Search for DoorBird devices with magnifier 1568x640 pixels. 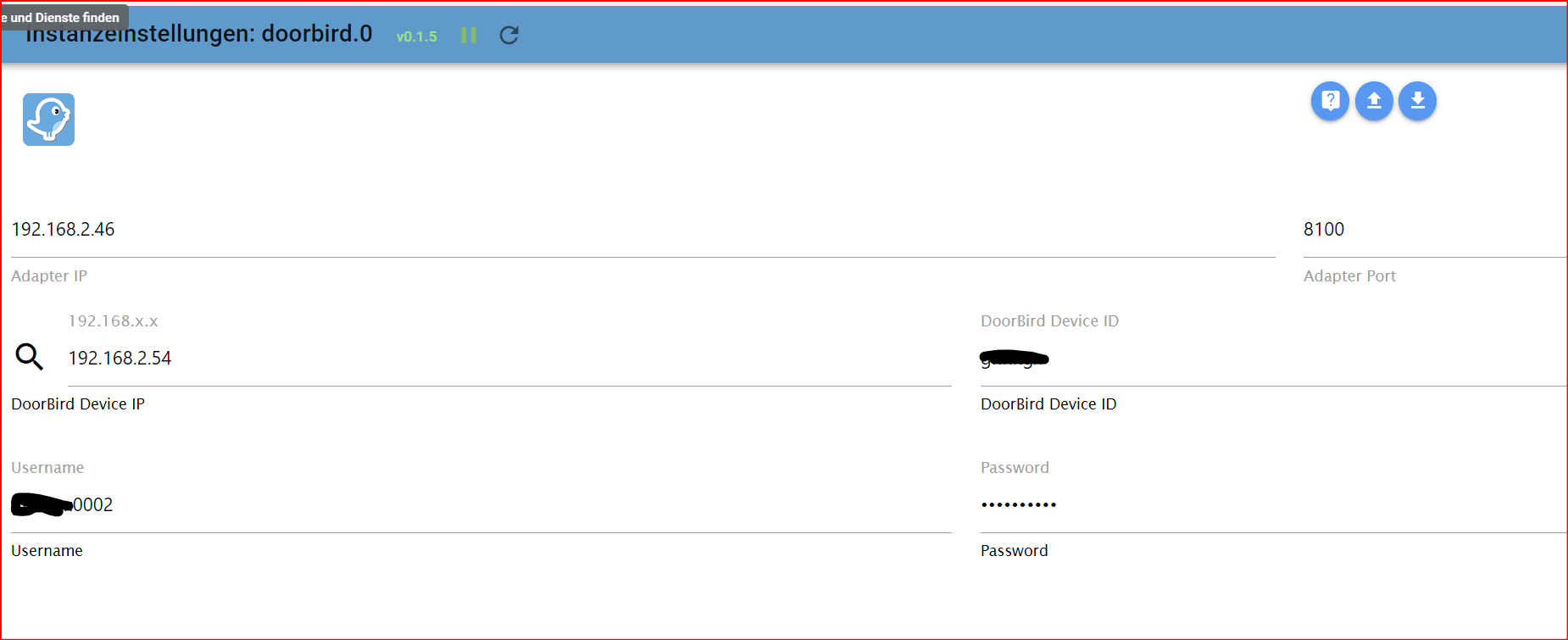click(x=29, y=357)
